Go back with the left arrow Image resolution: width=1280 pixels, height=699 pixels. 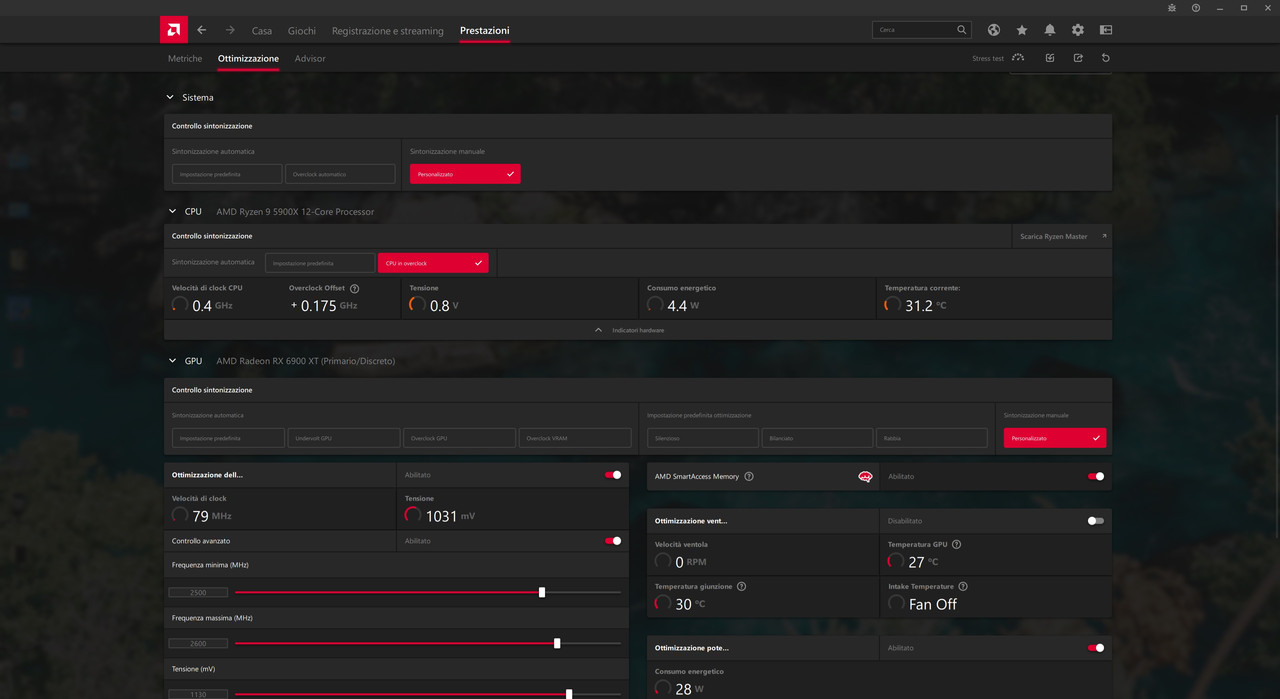[202, 30]
